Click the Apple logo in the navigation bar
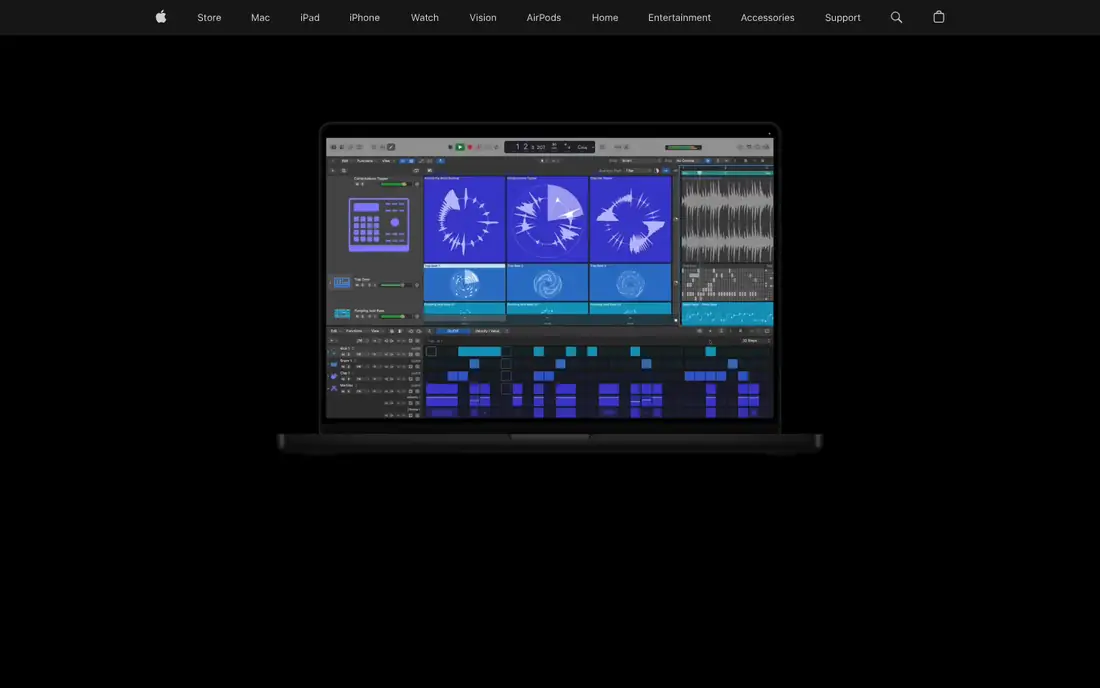This screenshot has height=688, width=1100. (161, 17)
